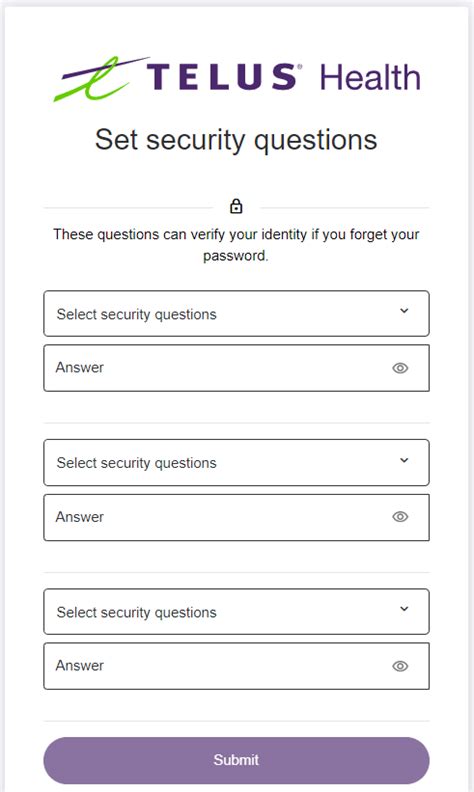Expand the third question's chevron arrow

pos(404,609)
